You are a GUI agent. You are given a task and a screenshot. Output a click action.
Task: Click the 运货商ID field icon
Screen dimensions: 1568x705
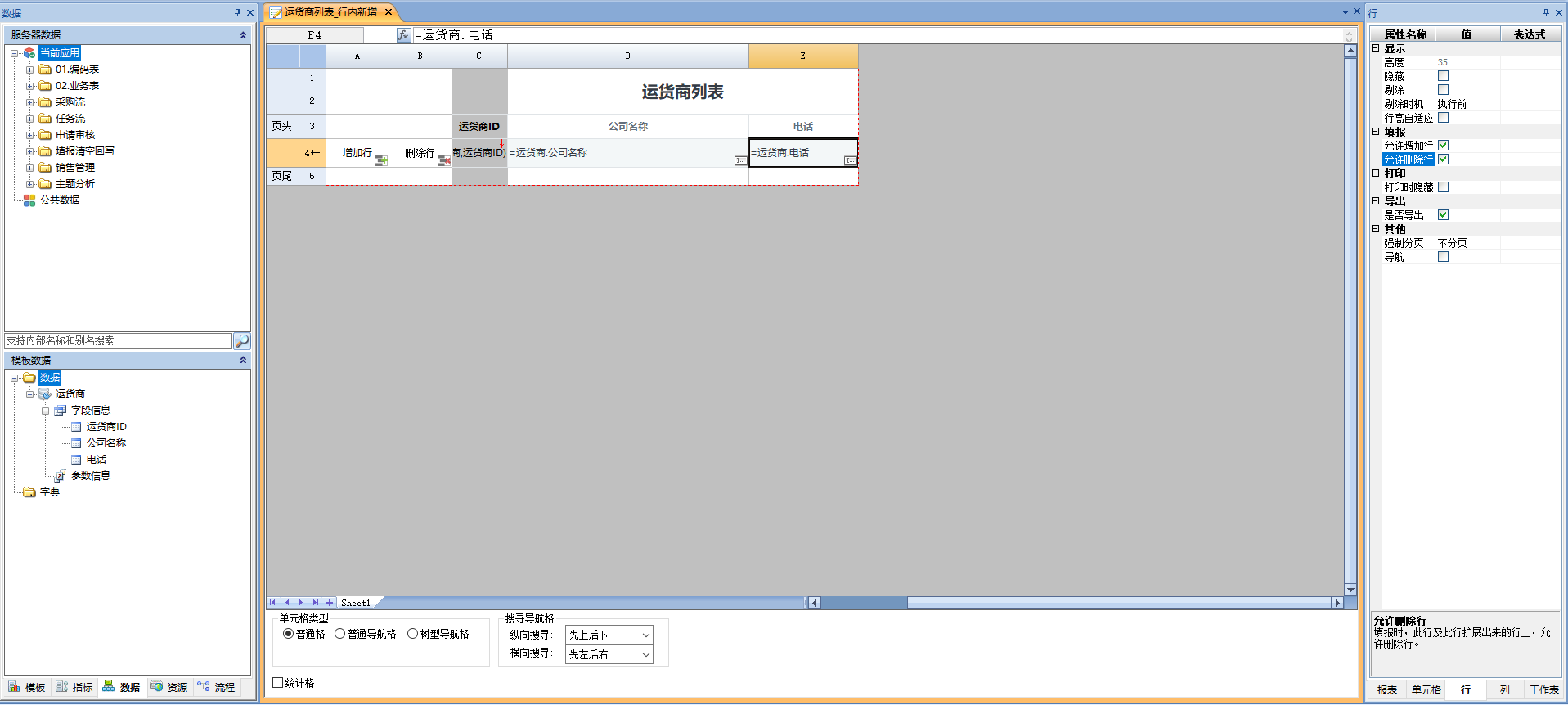(x=76, y=427)
